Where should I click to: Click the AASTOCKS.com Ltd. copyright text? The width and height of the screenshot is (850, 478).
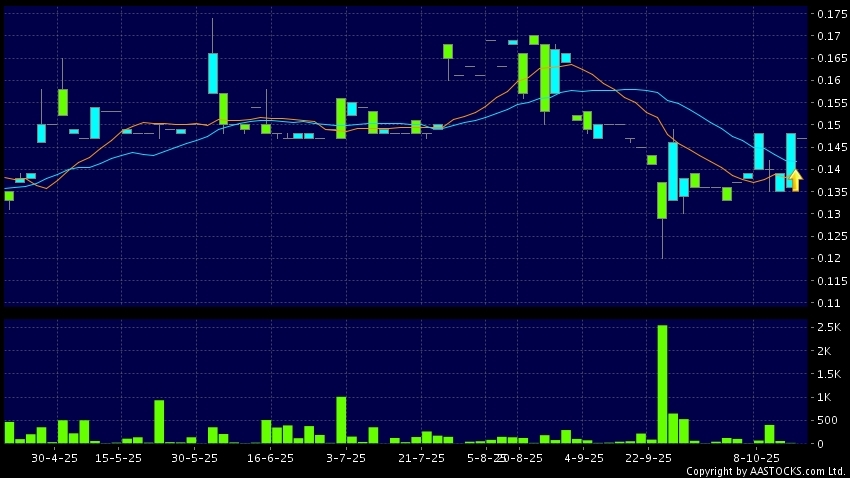765,471
